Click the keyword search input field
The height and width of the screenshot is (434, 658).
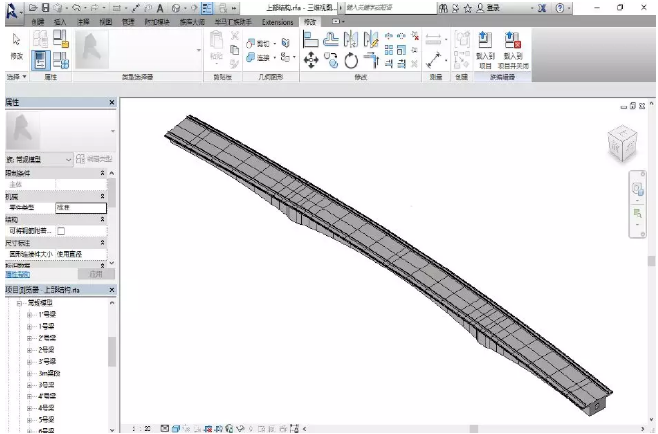click(389, 8)
